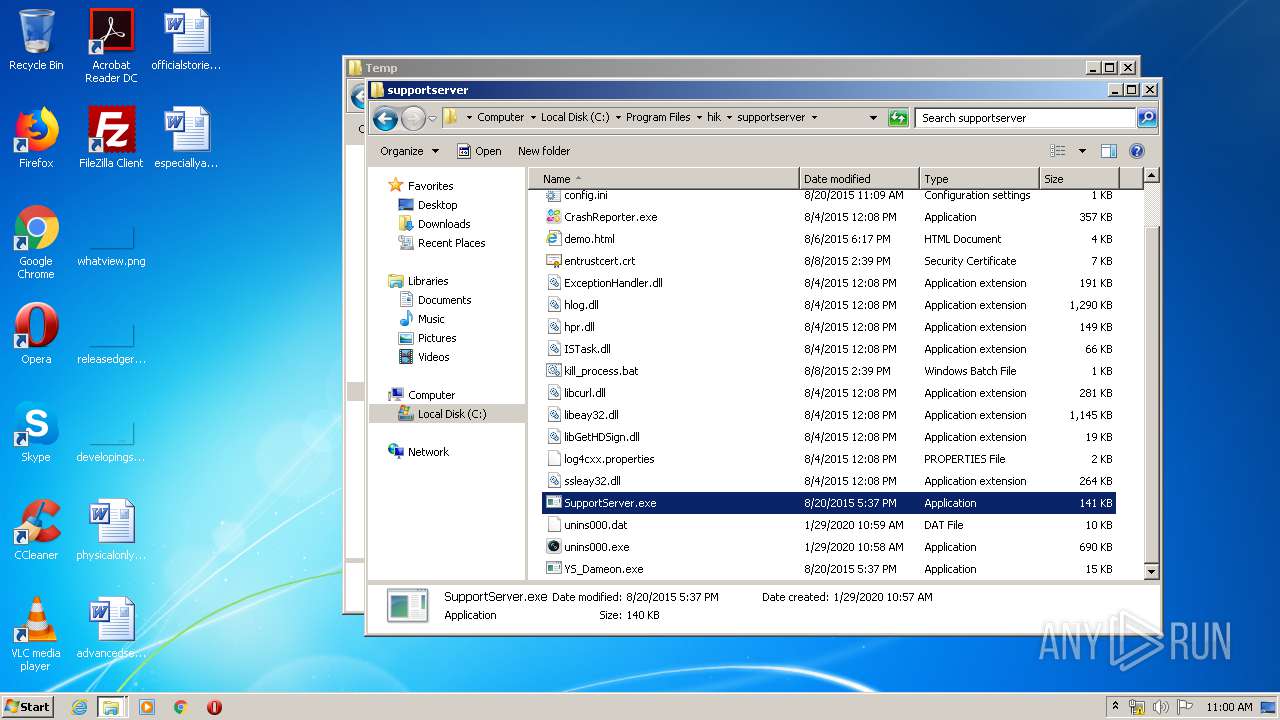Sort by Name column header
The width and height of the screenshot is (1280, 720).
(x=663, y=179)
